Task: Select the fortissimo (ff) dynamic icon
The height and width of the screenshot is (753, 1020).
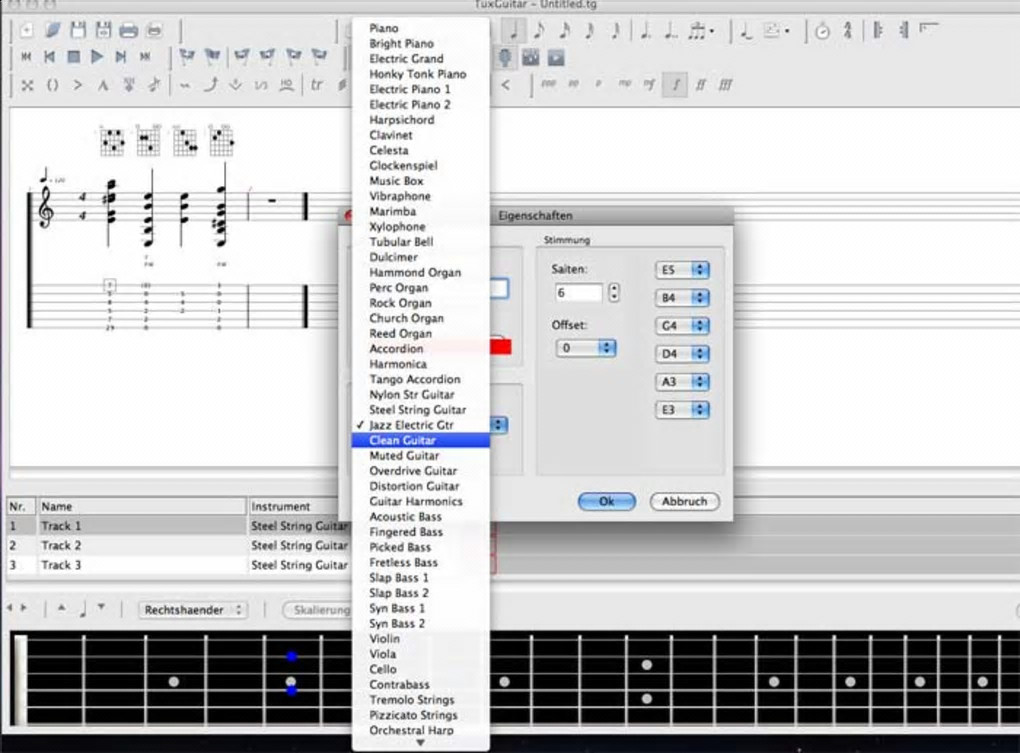Action: pyautogui.click(x=701, y=85)
